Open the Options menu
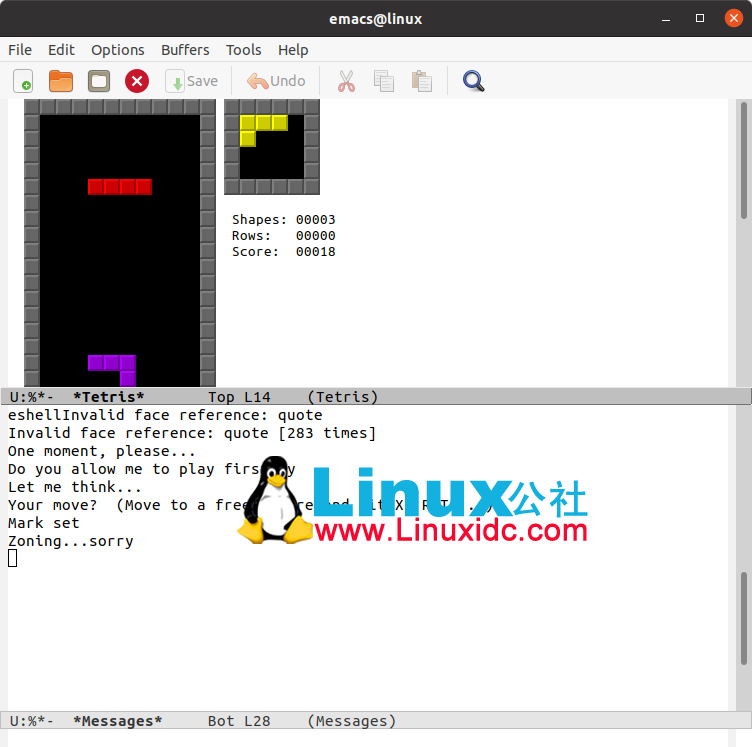 (x=118, y=50)
